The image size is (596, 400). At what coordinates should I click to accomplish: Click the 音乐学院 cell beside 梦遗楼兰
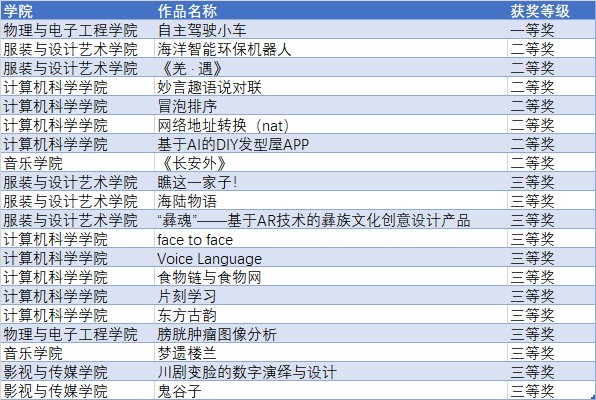click(x=78, y=352)
